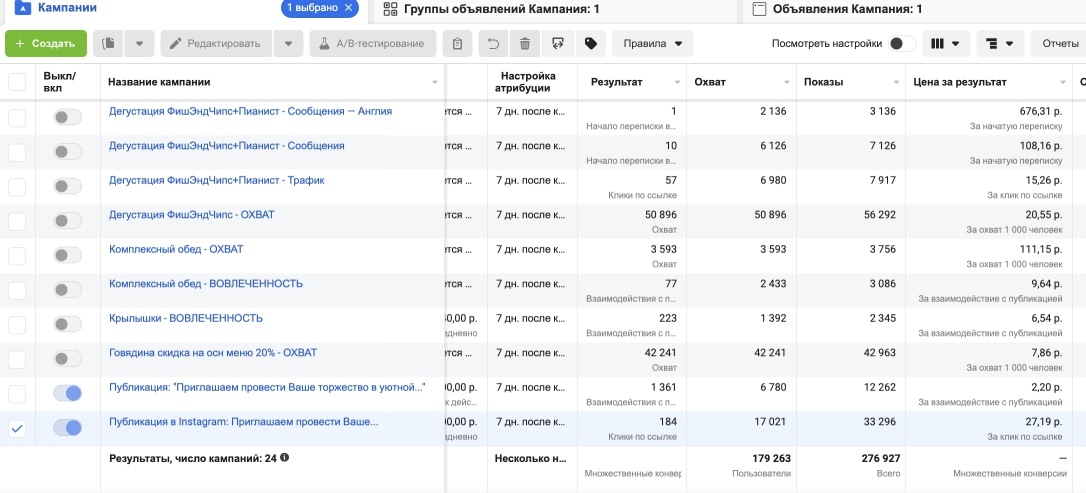Click Объявления tab window icon
This screenshot has width=1086, height=493.
click(x=760, y=9)
